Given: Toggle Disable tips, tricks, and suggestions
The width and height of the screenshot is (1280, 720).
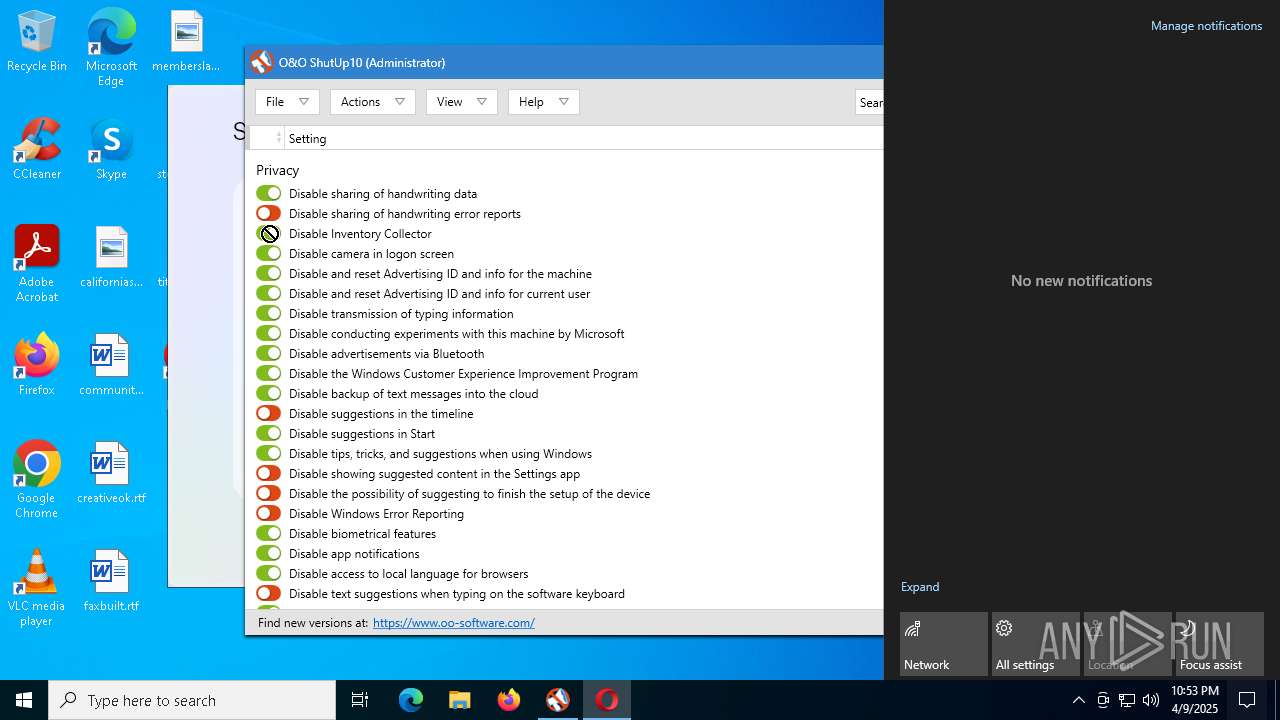Looking at the screenshot, I should 268,453.
